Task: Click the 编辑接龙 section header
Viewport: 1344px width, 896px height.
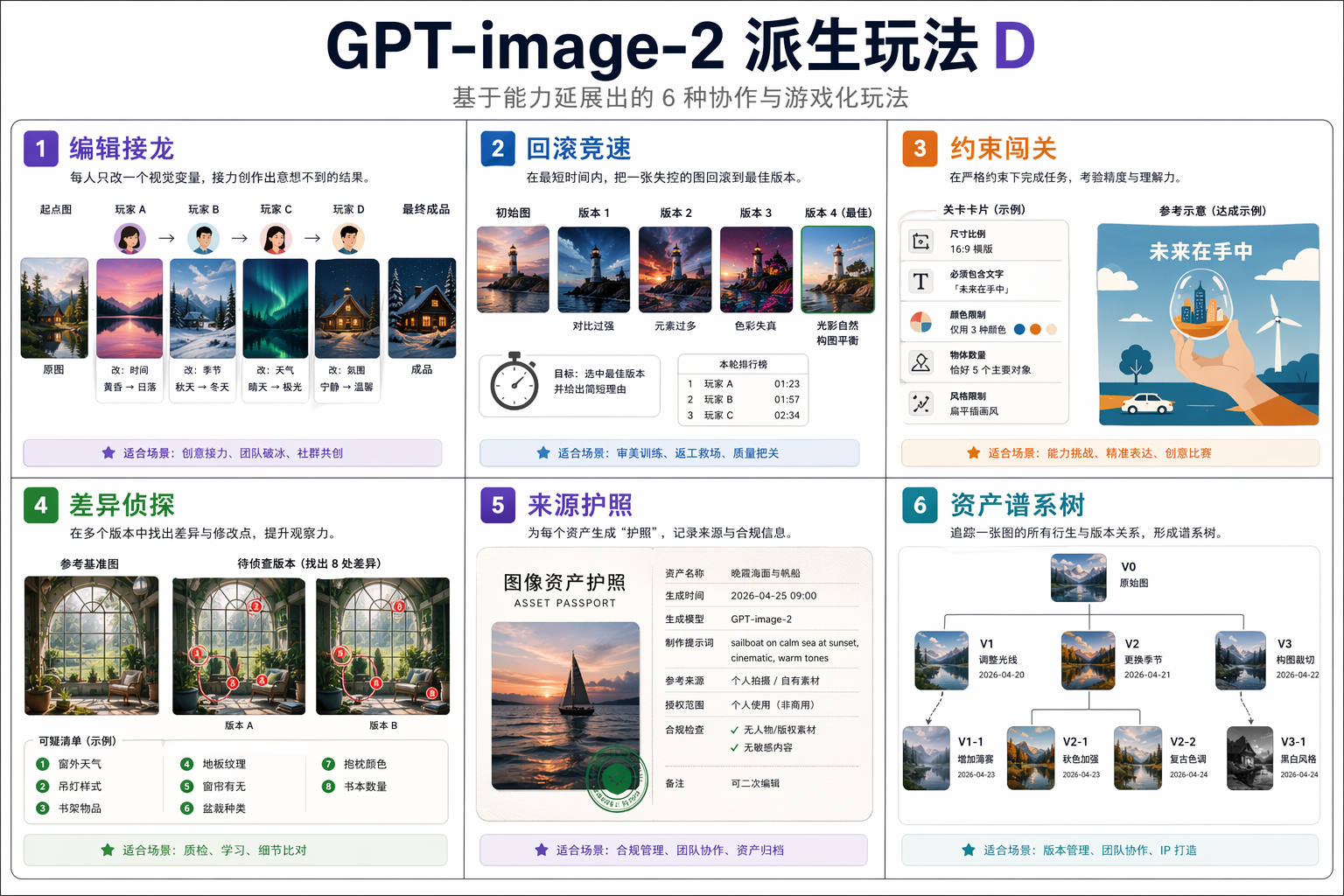Action: point(121,149)
